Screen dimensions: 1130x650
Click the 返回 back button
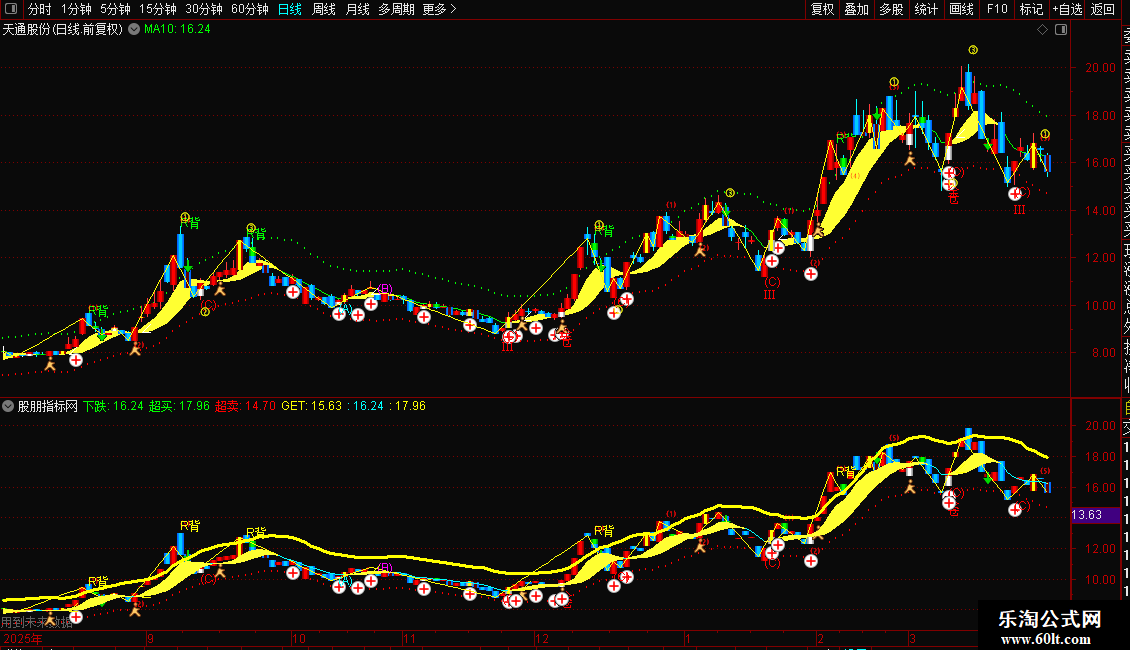point(1103,9)
